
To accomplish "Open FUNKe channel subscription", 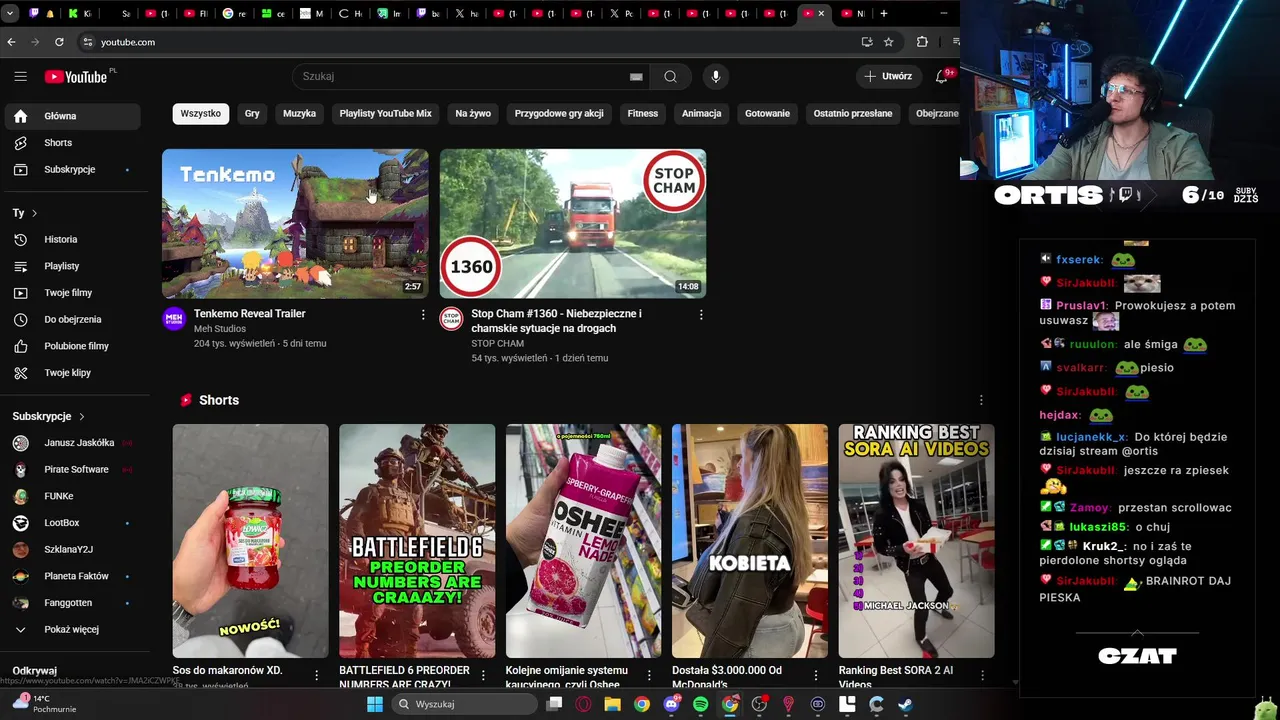I will pos(70,496).
